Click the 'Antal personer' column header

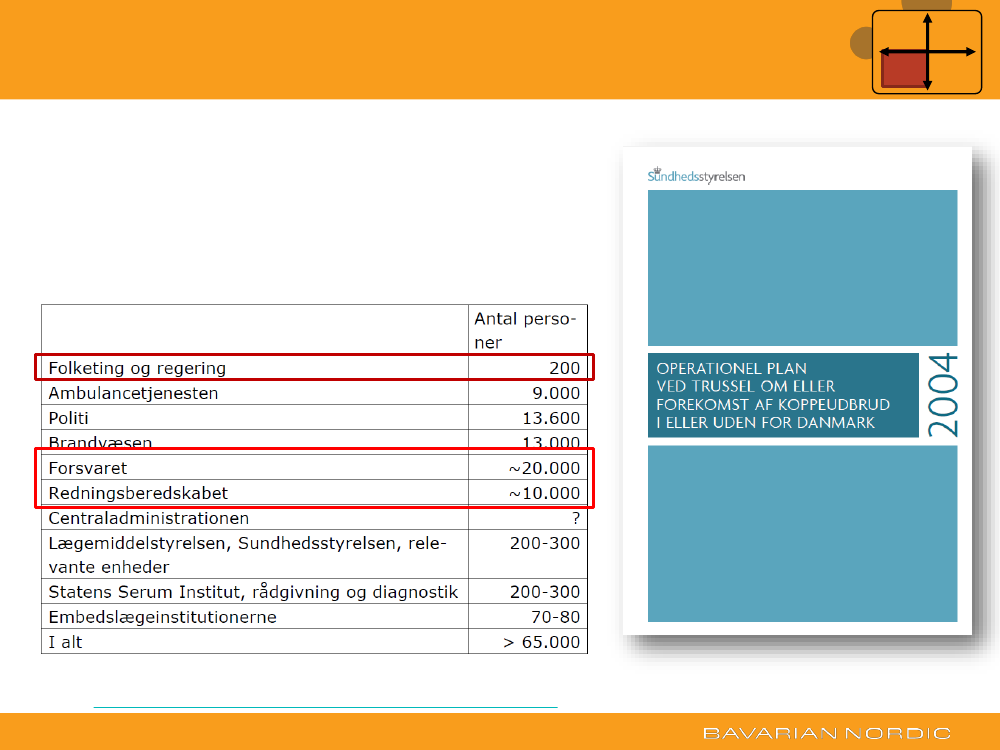(526, 330)
